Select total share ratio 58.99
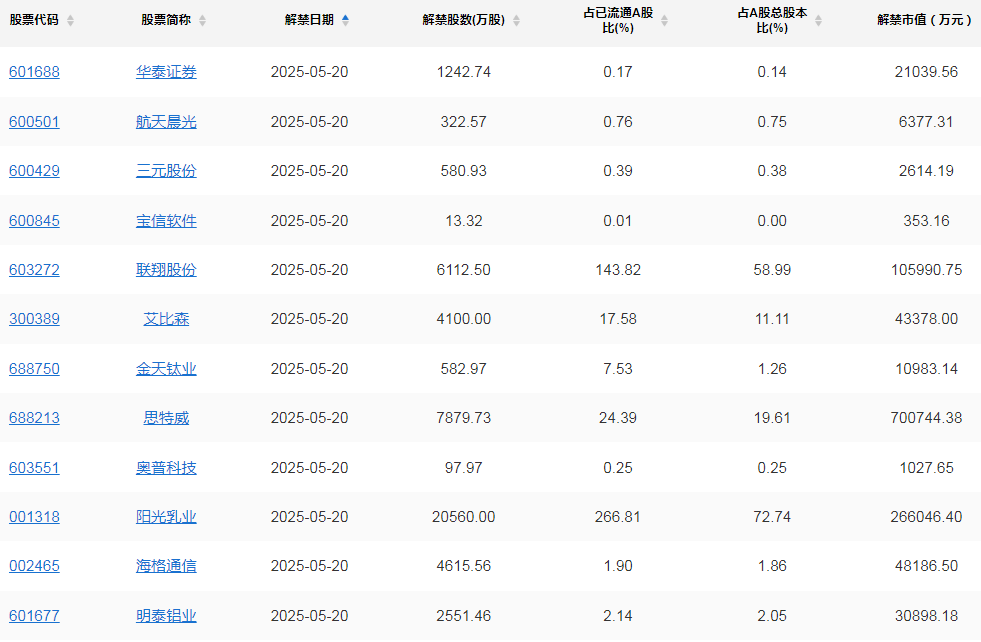This screenshot has width=981, height=642. point(772,270)
